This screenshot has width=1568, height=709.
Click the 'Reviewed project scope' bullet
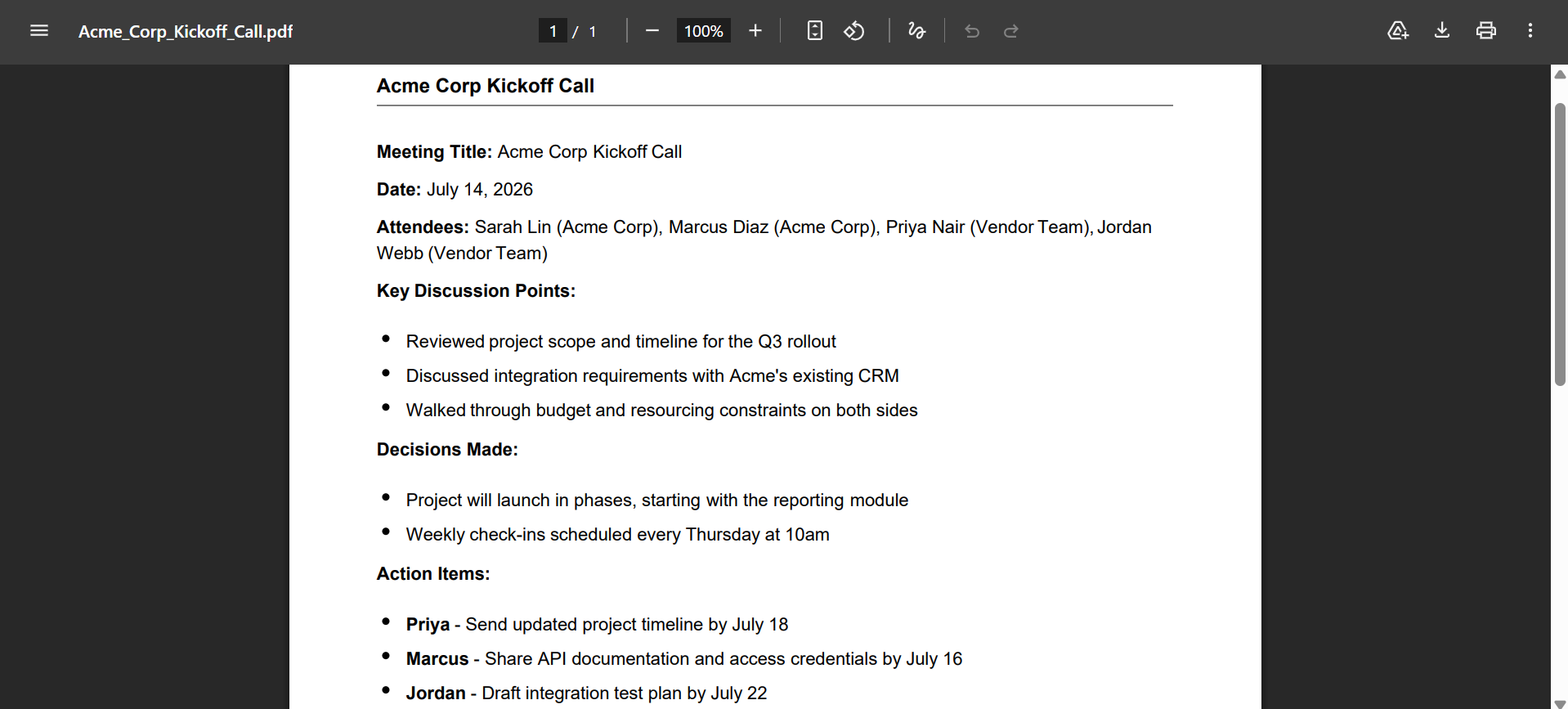click(x=620, y=342)
